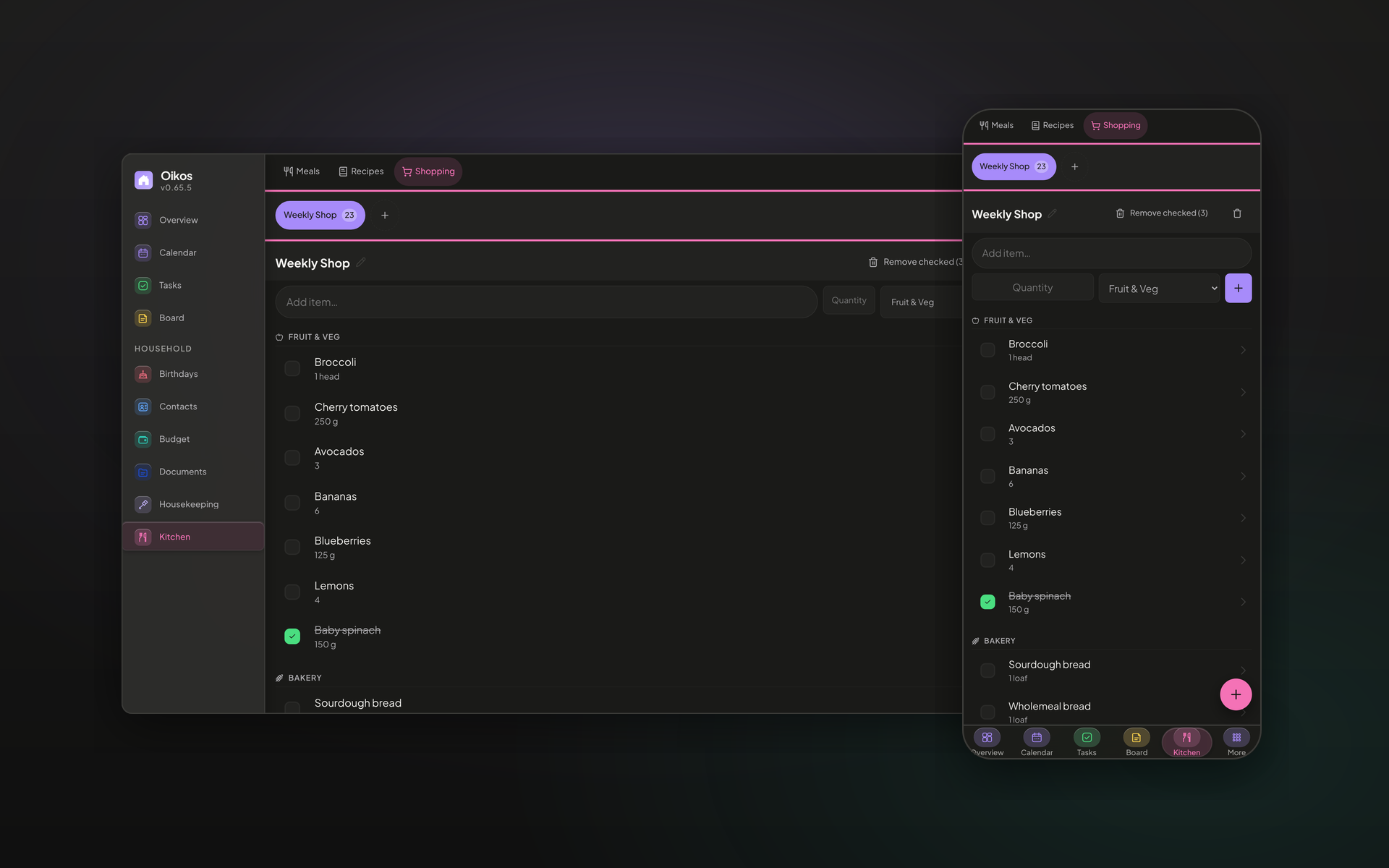
Task: Select the Weekly Shop 23 list chip on mobile
Action: coord(1014,167)
